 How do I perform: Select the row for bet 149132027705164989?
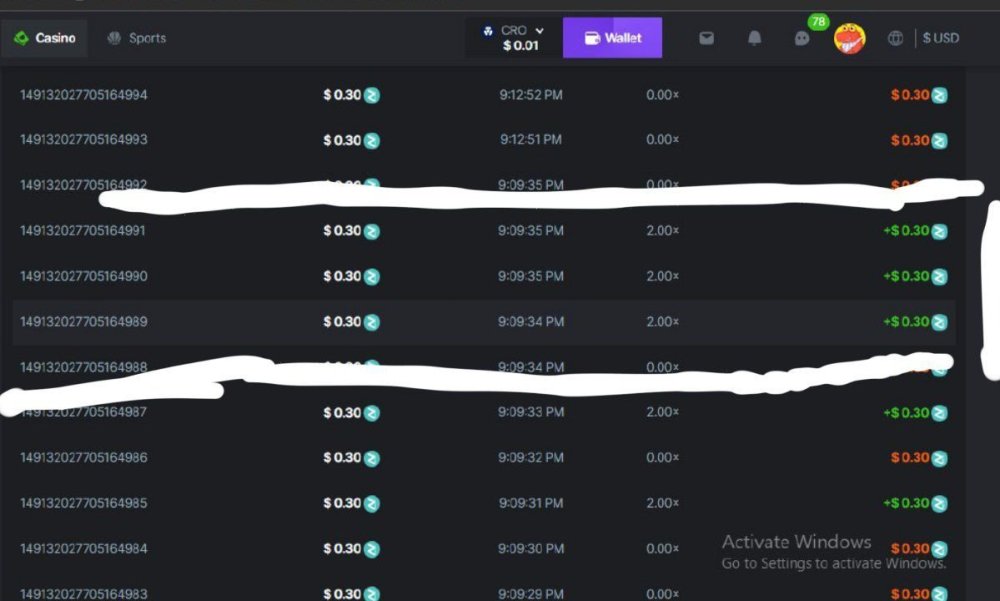pyautogui.click(x=484, y=322)
